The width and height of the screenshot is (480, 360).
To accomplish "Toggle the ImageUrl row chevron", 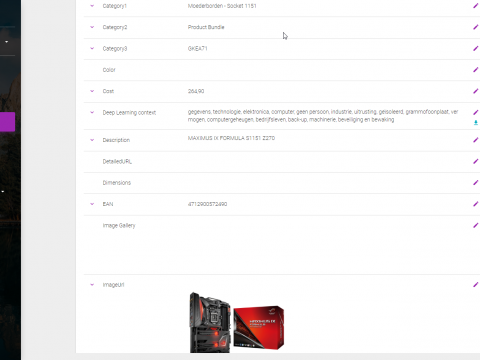I will 92,285.
